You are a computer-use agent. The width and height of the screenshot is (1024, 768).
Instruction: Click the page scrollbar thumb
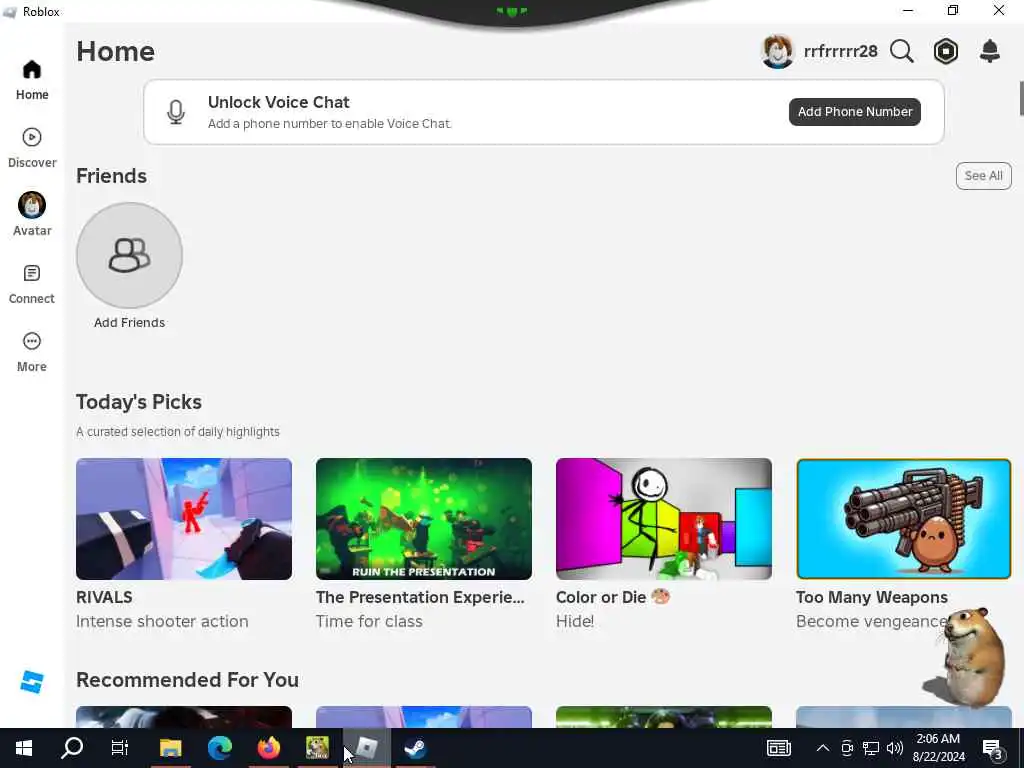(1021, 98)
